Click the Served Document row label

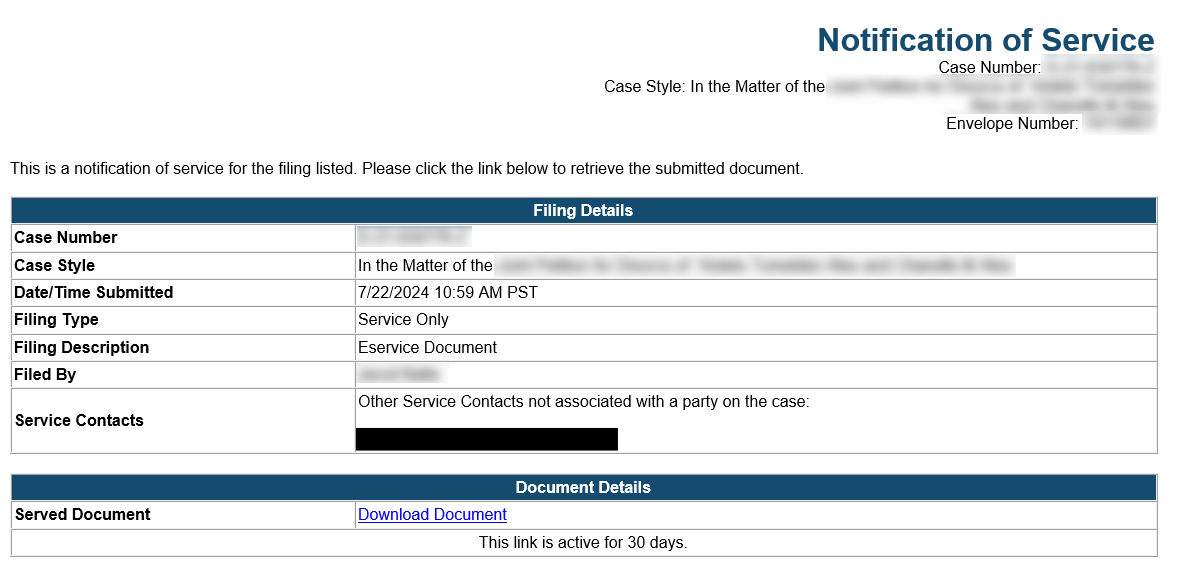point(83,515)
